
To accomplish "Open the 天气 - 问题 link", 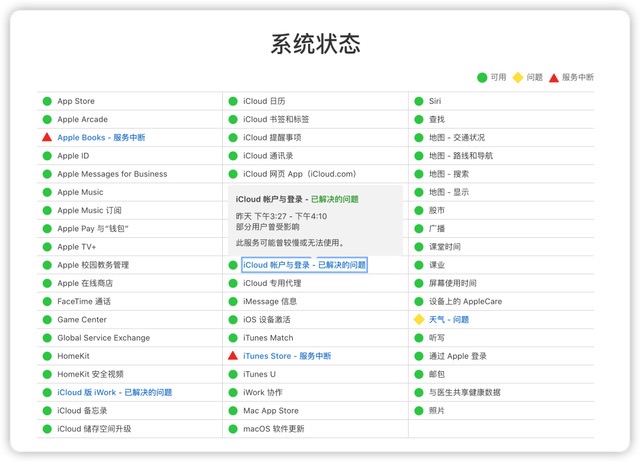I will tap(449, 320).
